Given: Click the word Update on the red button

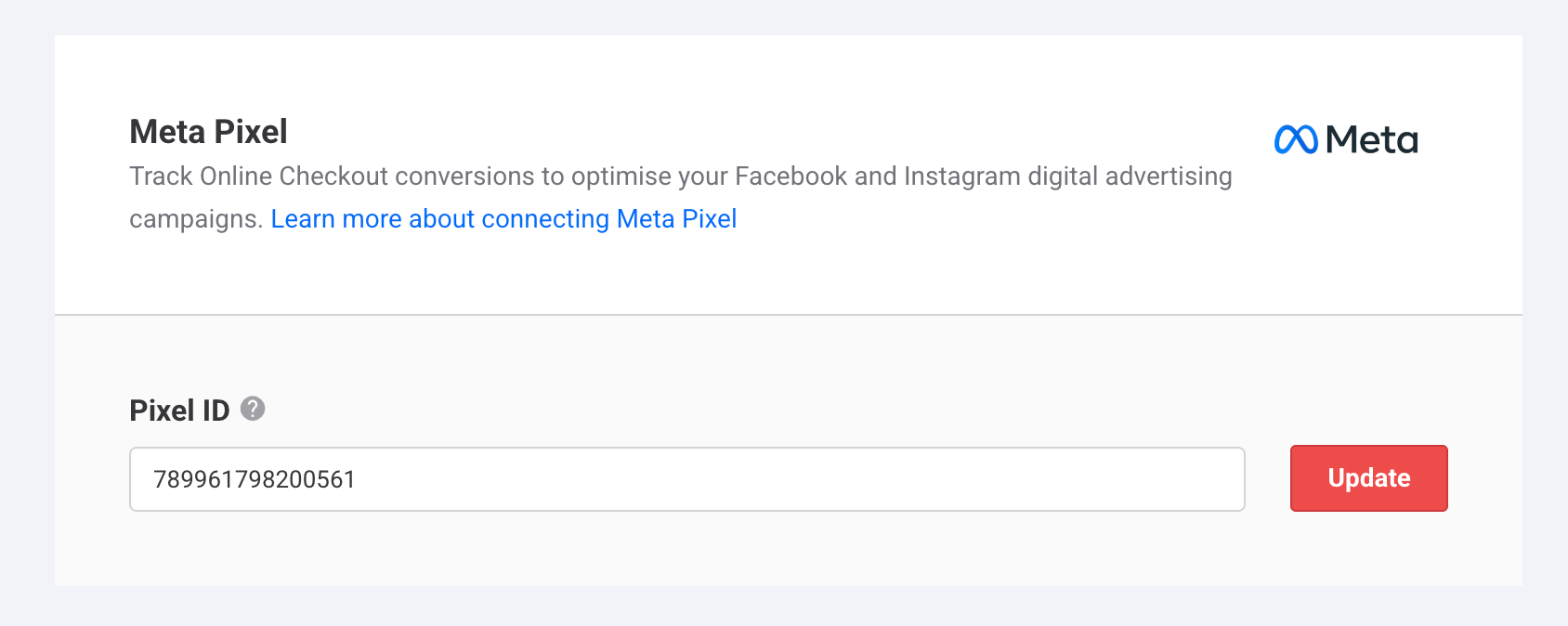Looking at the screenshot, I should (1368, 478).
